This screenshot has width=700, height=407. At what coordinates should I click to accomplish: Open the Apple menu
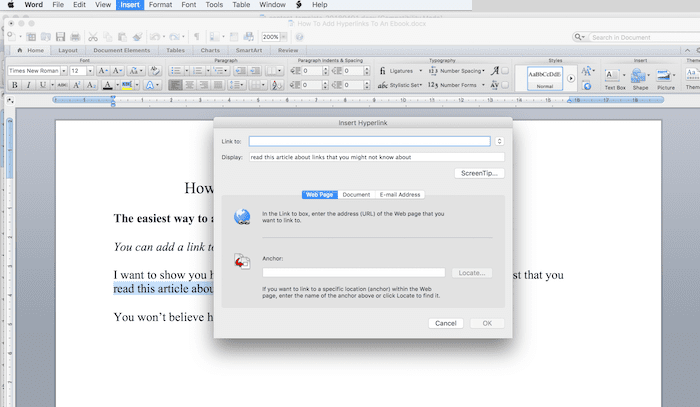[x=10, y=5]
